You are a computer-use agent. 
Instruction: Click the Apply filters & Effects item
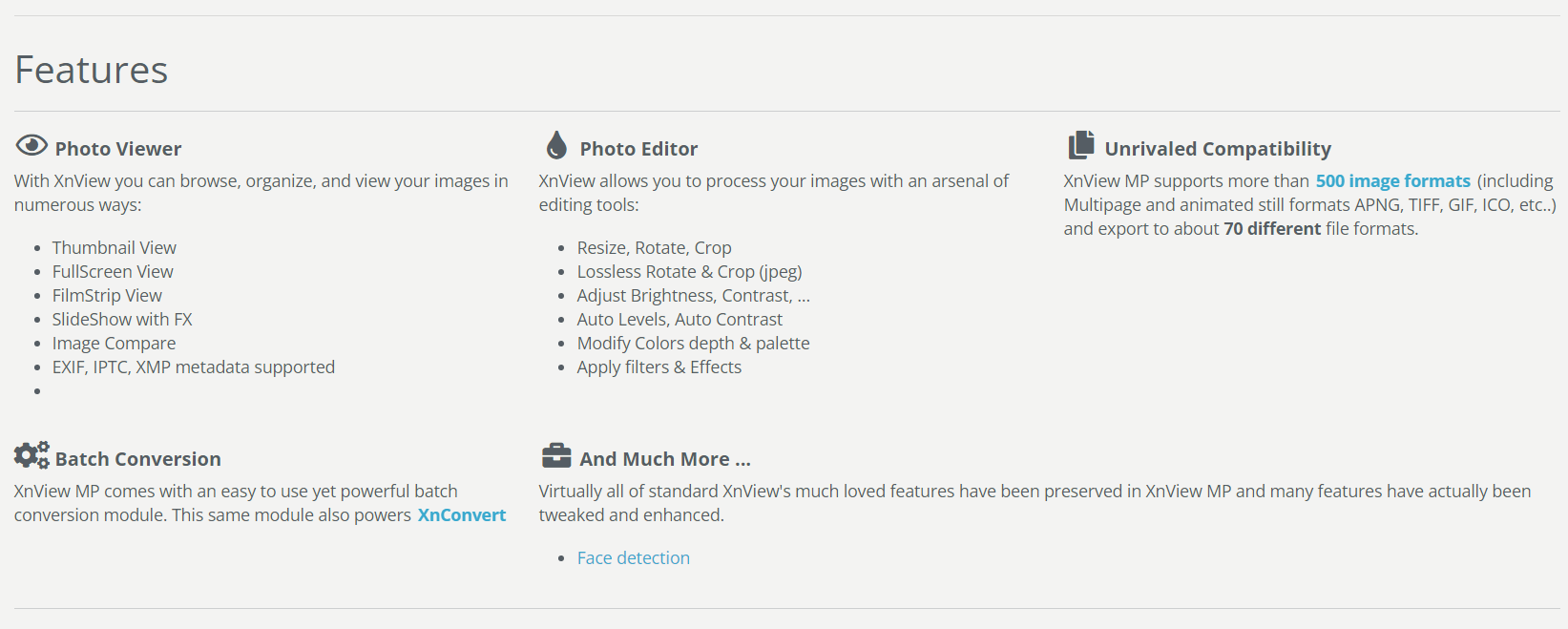tap(659, 367)
